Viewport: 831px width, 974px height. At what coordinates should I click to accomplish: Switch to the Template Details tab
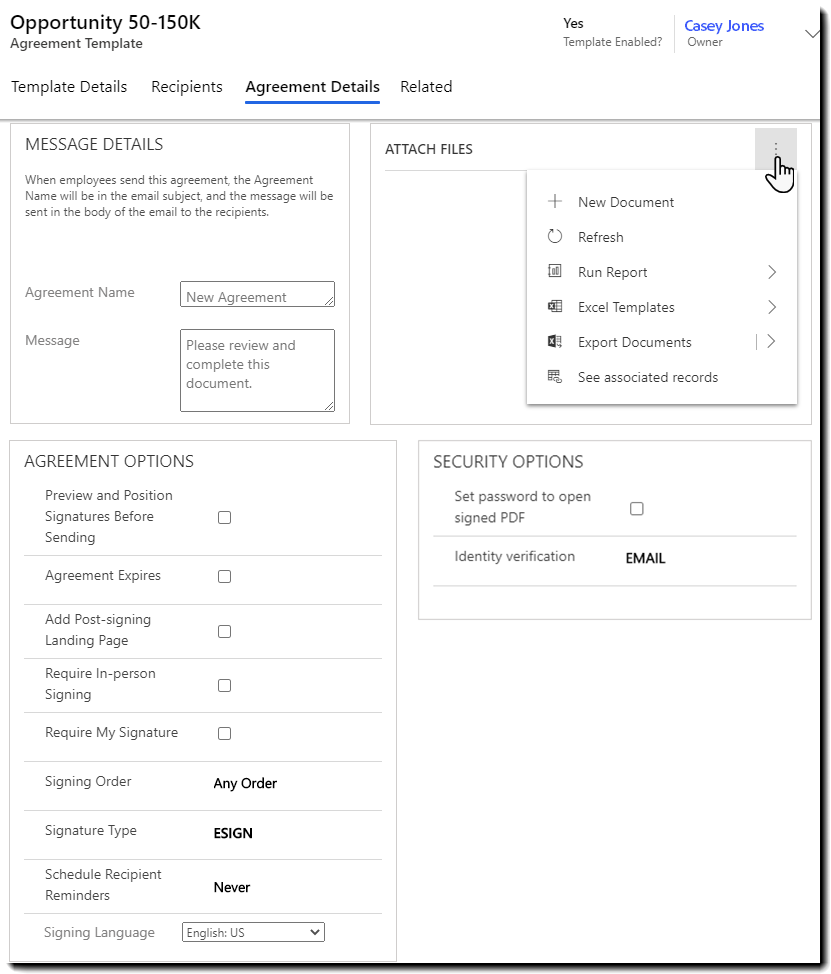point(69,86)
